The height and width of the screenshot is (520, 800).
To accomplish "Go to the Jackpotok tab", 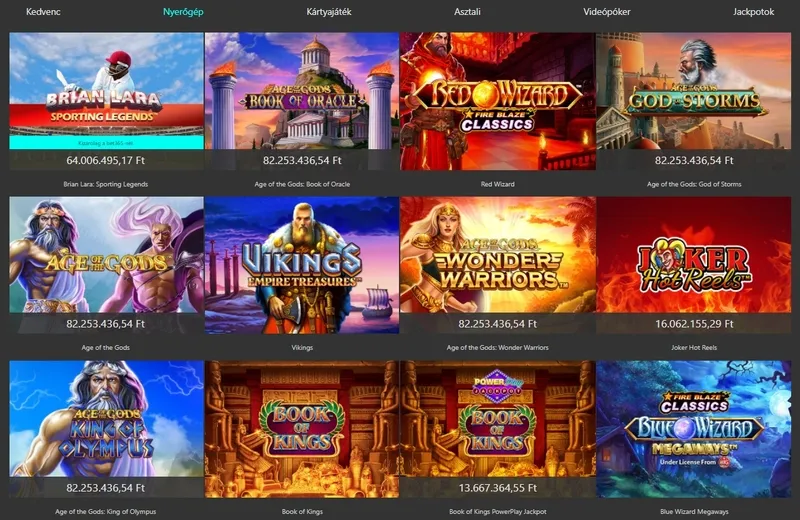I will 754,12.
